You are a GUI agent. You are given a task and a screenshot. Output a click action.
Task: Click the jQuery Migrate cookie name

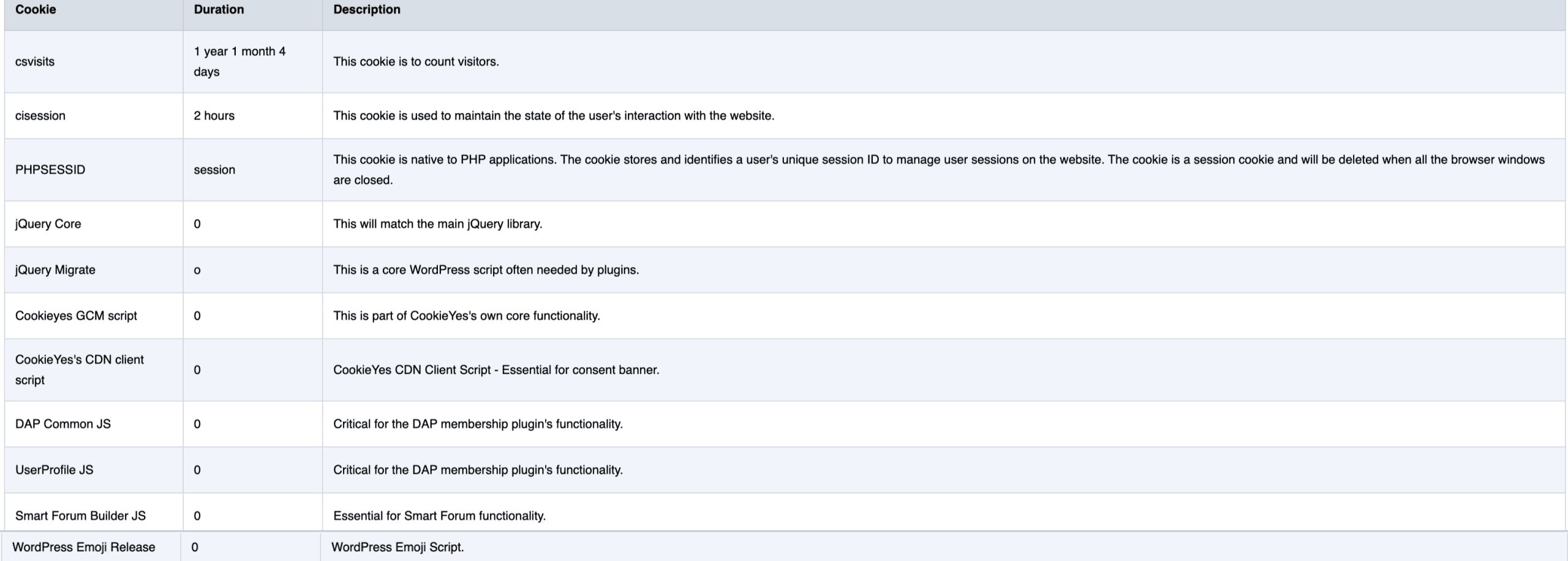(55, 270)
